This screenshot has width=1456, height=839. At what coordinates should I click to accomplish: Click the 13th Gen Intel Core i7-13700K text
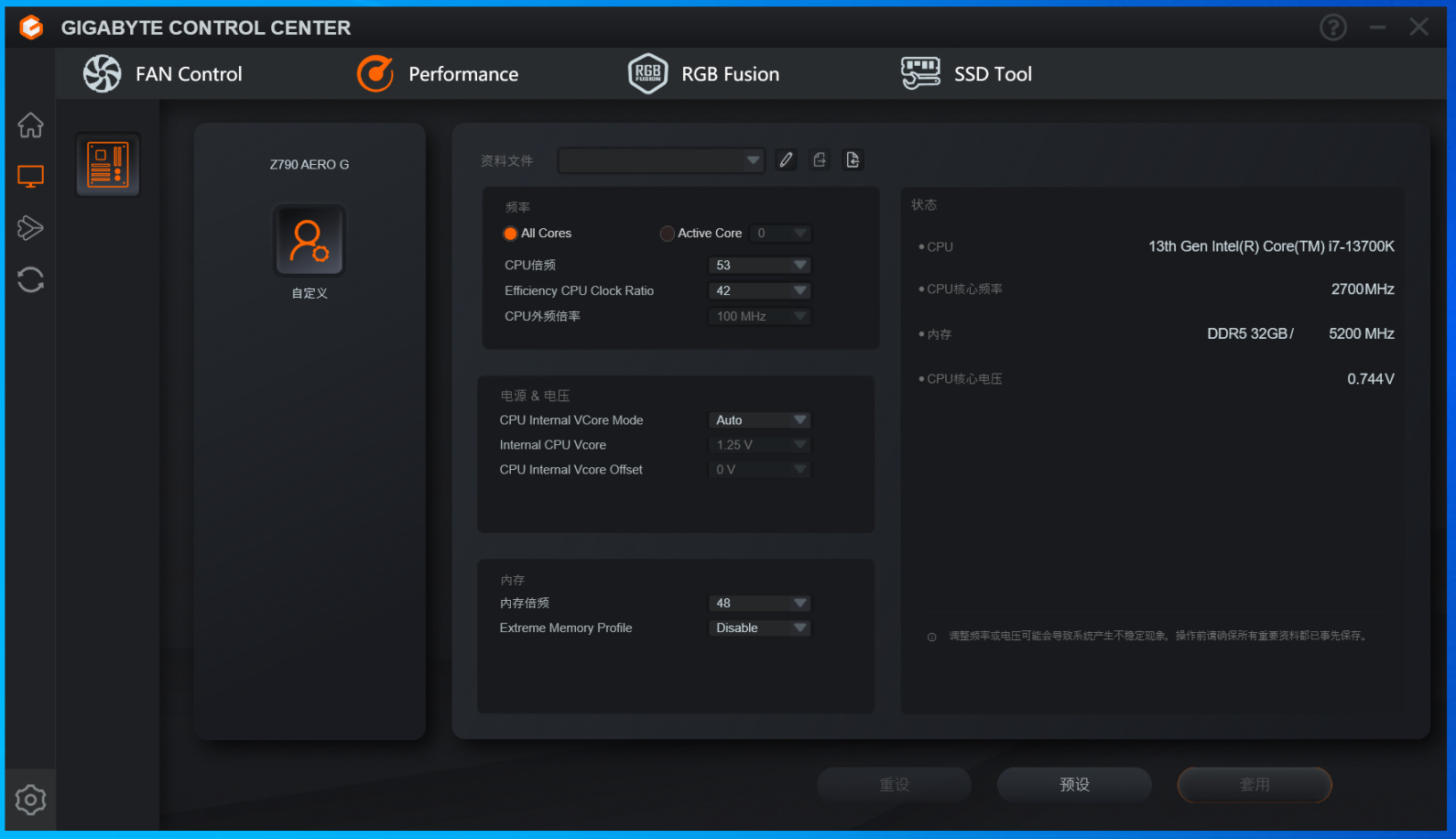point(1271,246)
